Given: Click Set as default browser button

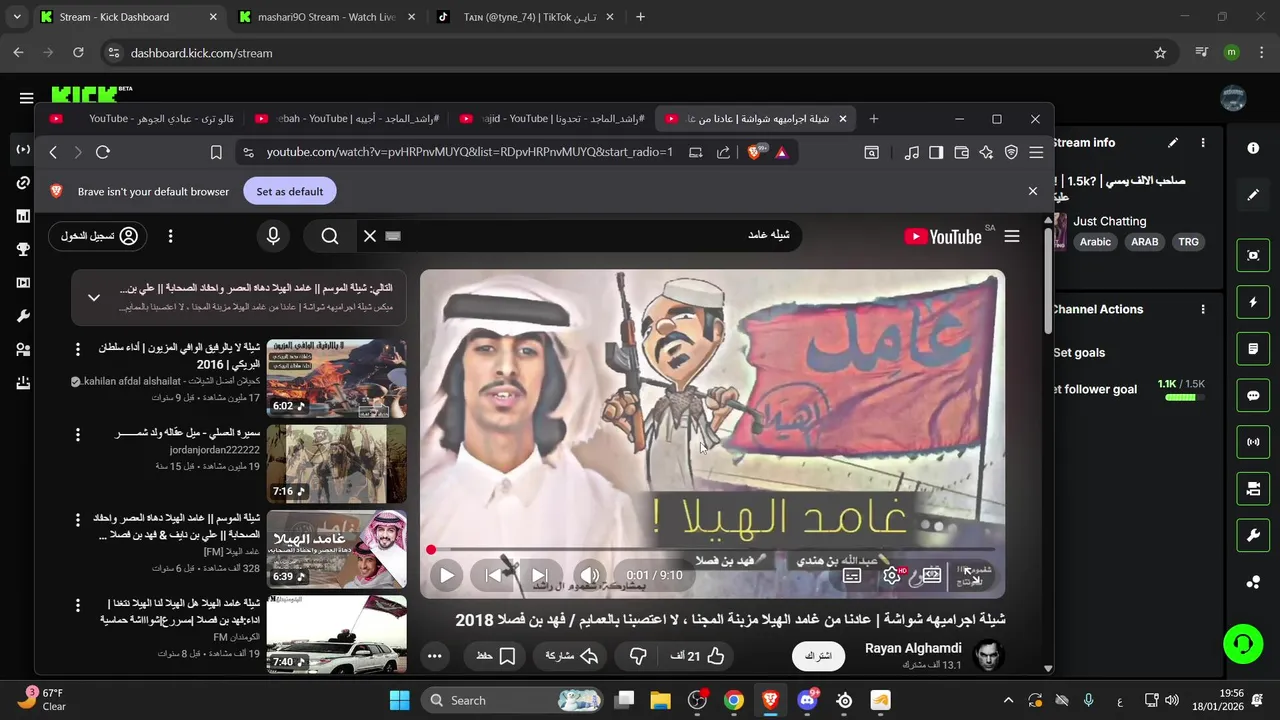Looking at the screenshot, I should point(290,191).
